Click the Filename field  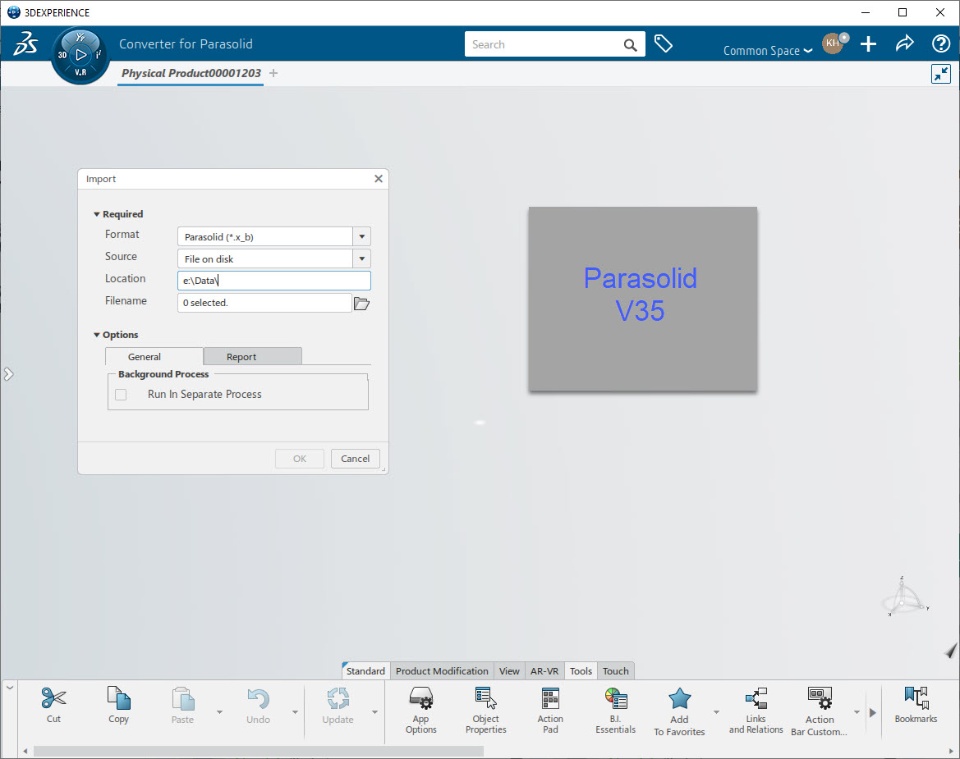click(264, 302)
